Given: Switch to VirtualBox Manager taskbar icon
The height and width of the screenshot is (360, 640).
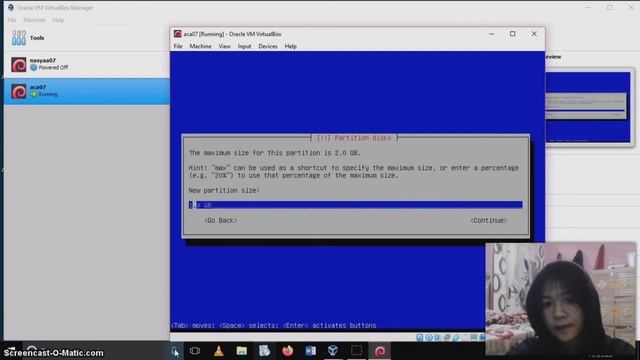Looking at the screenshot, I should pos(333,351).
